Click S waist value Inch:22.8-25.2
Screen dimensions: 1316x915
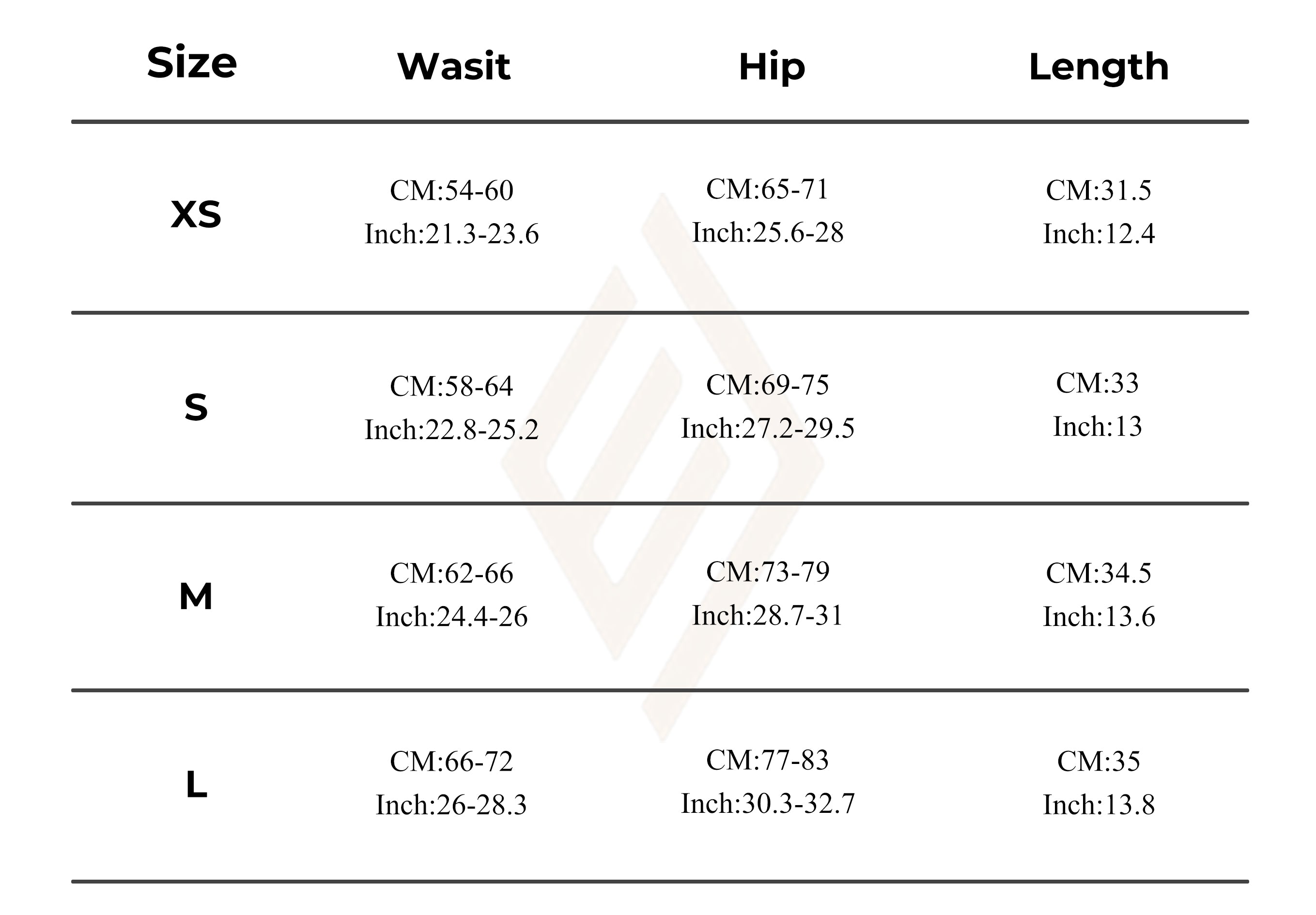coord(451,430)
